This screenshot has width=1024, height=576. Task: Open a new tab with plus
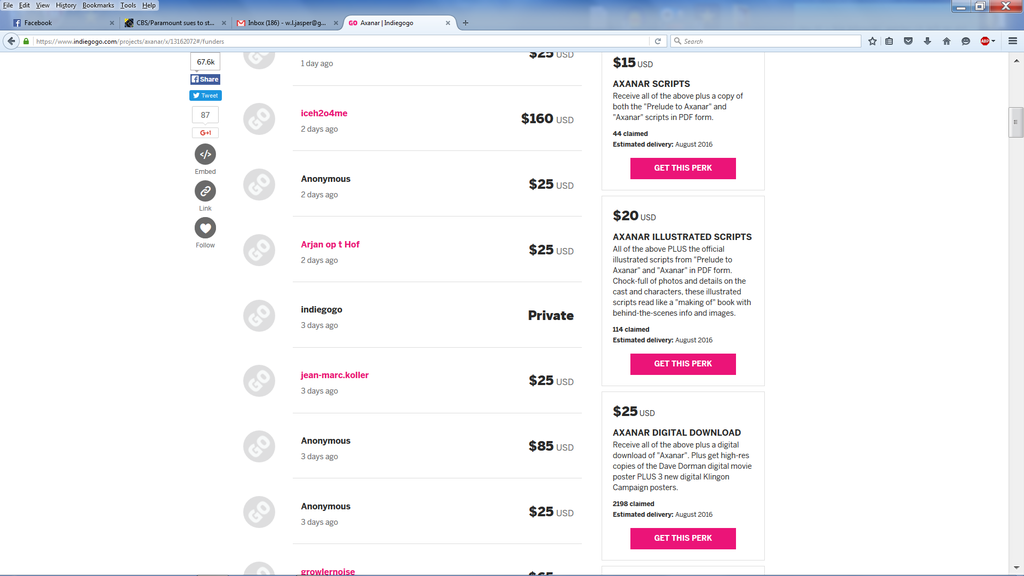pyautogui.click(x=466, y=23)
